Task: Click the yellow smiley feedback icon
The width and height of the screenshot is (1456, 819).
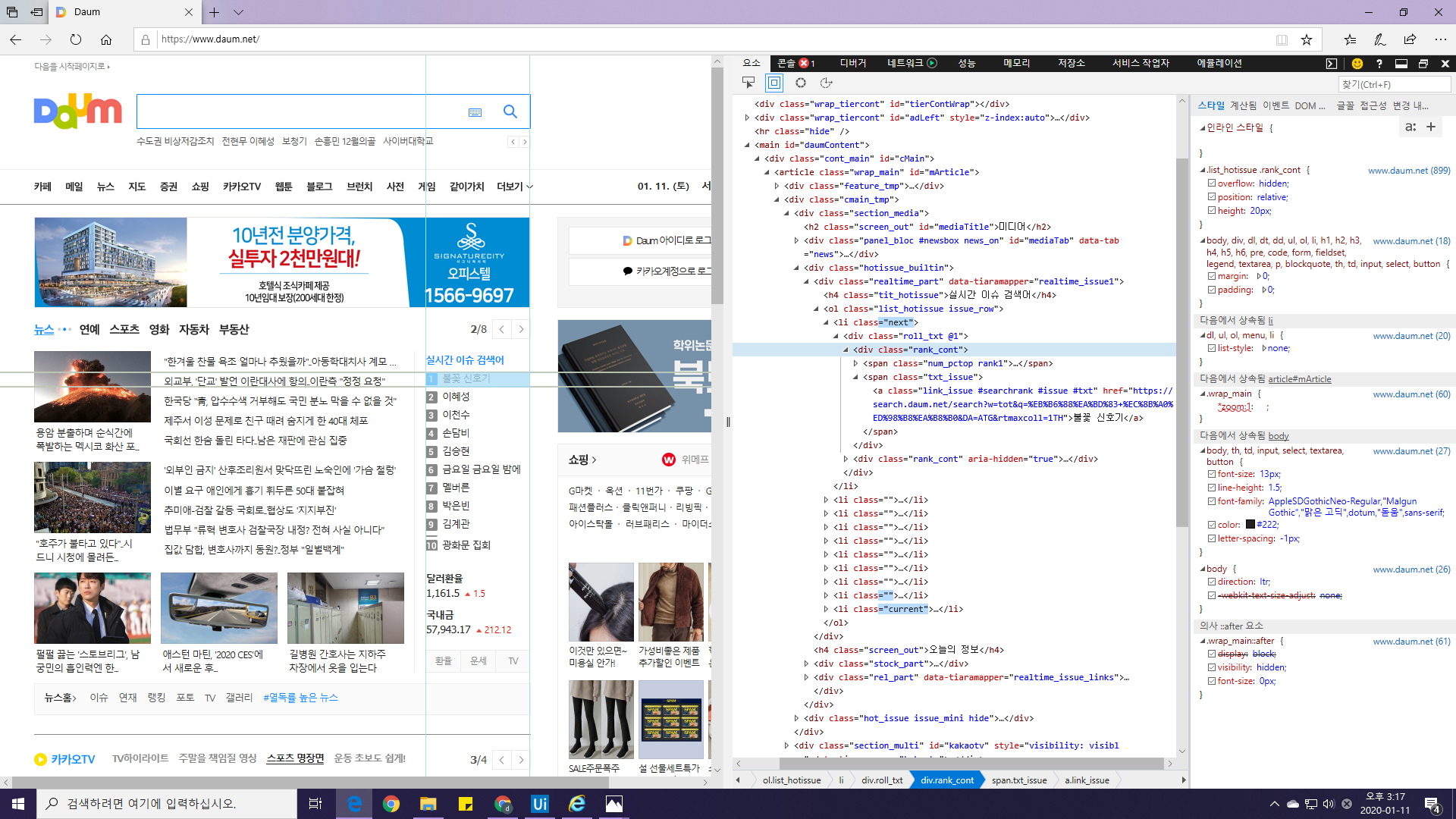Action: [x=1357, y=64]
